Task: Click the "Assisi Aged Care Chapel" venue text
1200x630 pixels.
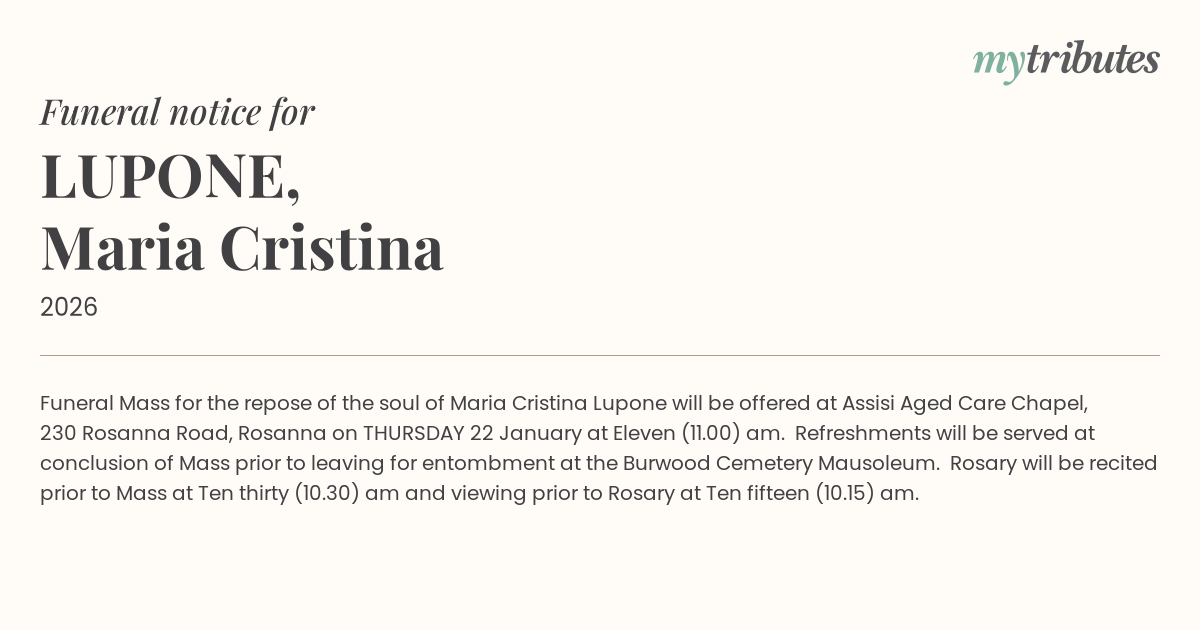Action: [x=964, y=403]
